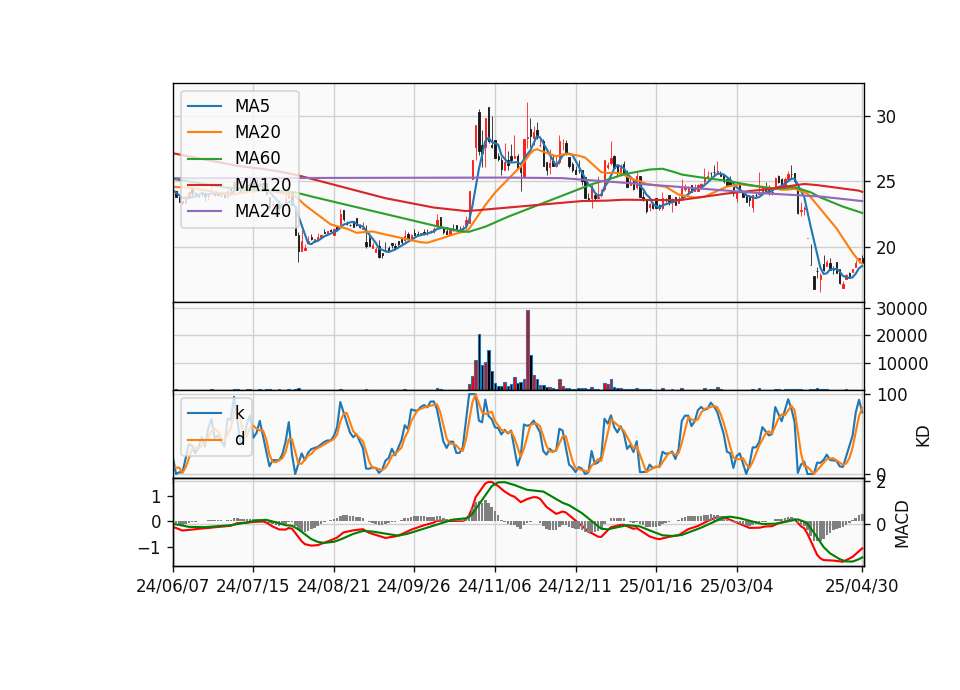960x690 pixels.
Task: Click the 24/11/06 date tick label
Action: click(x=495, y=586)
